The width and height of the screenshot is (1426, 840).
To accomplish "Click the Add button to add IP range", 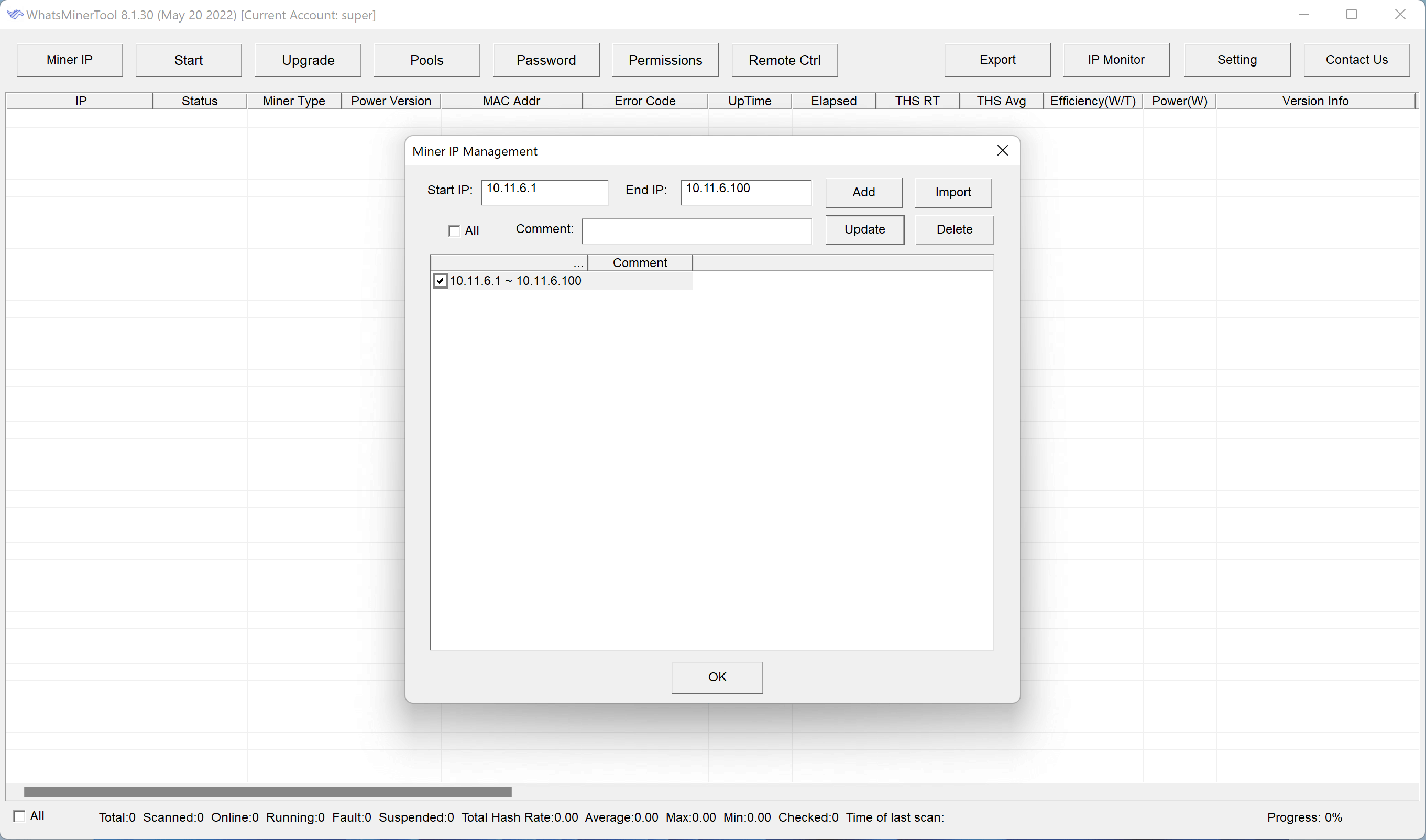I will (864, 191).
